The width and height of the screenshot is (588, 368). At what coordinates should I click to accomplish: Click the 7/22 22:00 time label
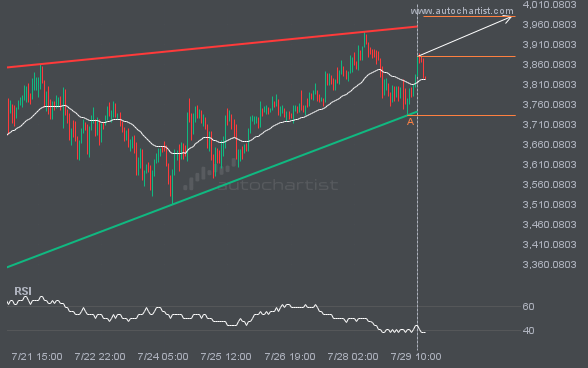pos(100,356)
